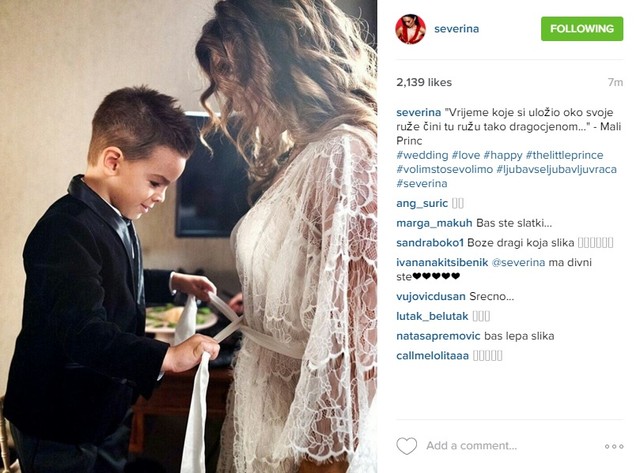The image size is (640, 473).
Task: Open the severina username in header
Action: (456, 29)
